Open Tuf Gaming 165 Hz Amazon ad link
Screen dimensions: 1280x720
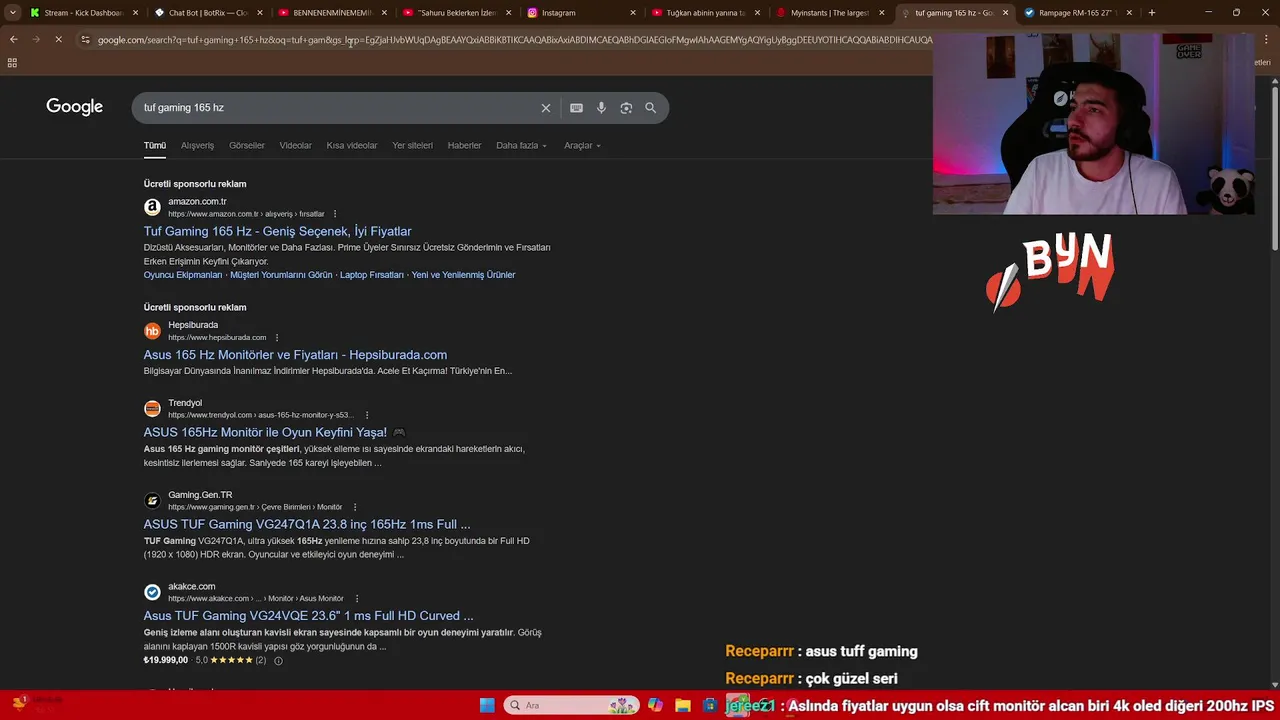277,232
